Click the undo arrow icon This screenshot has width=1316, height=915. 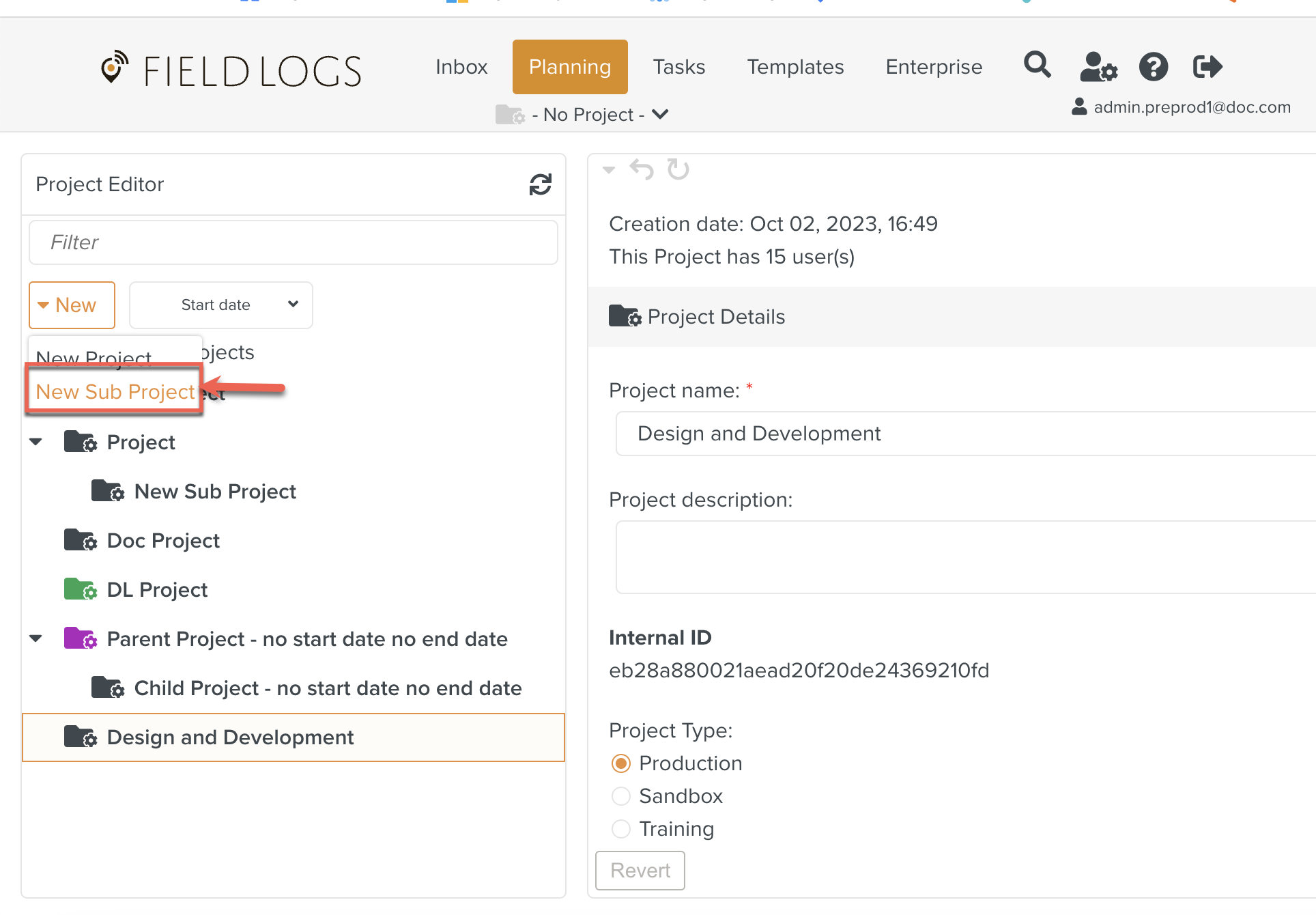click(642, 169)
